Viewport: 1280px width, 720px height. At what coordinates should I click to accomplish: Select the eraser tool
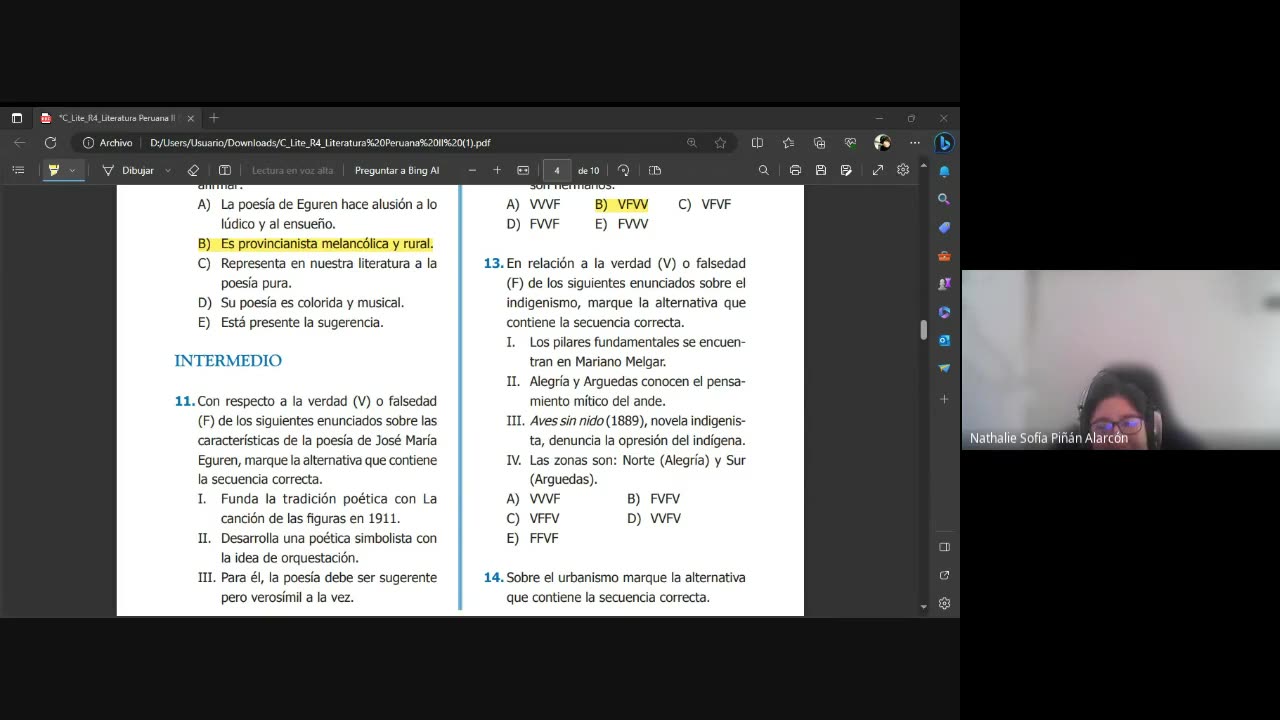point(194,170)
